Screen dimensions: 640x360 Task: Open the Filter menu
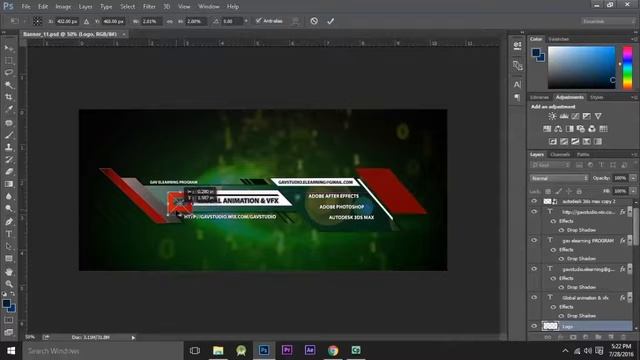(x=149, y=7)
